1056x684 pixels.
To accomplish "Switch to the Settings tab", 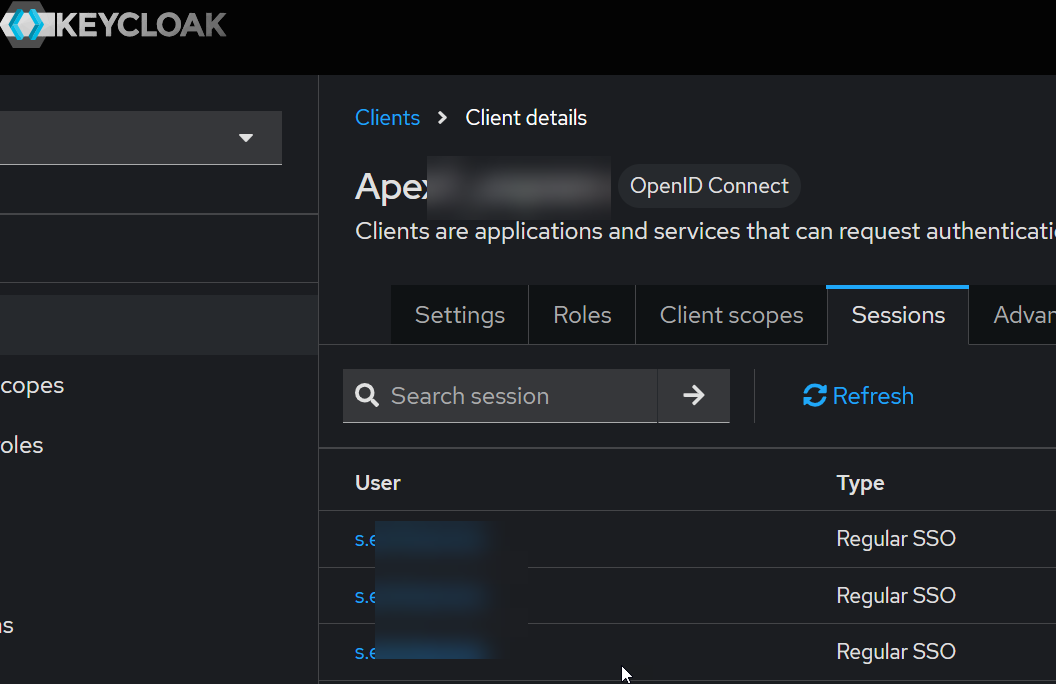I will [459, 315].
